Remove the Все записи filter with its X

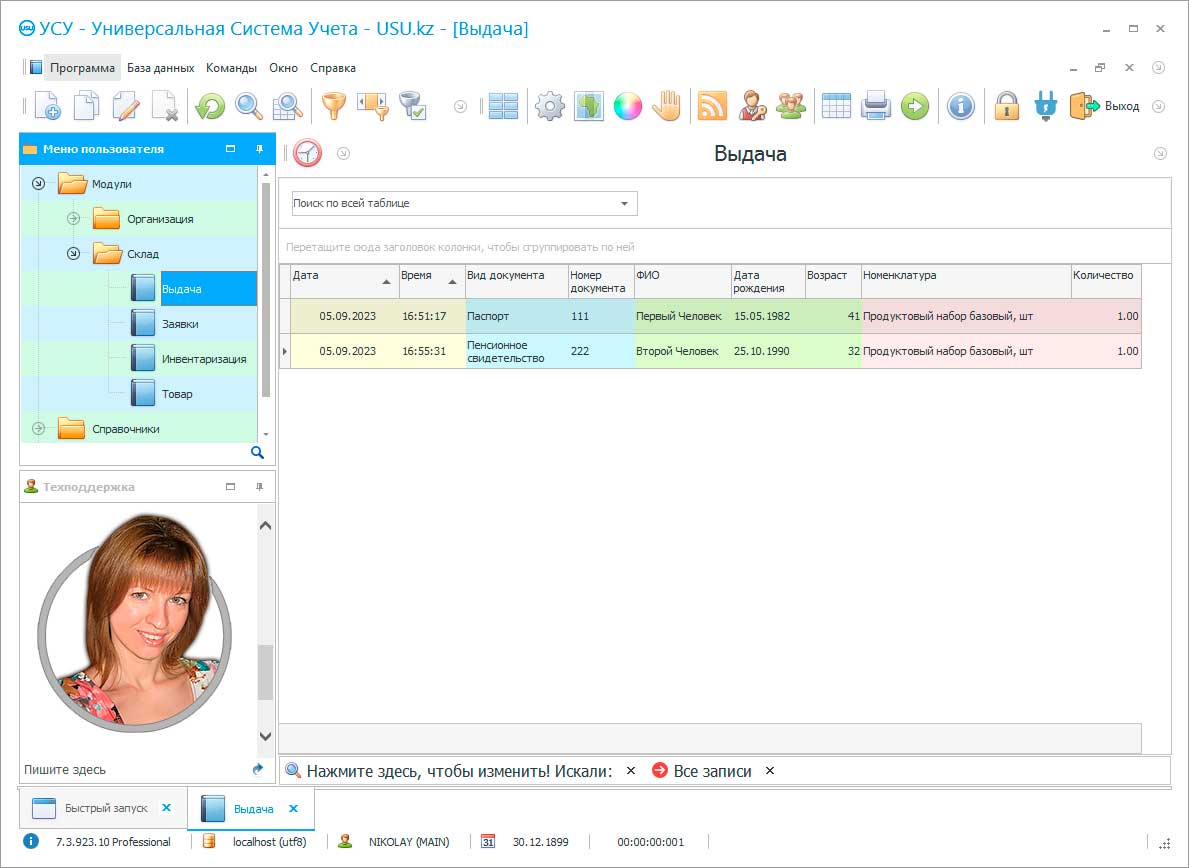(770, 770)
